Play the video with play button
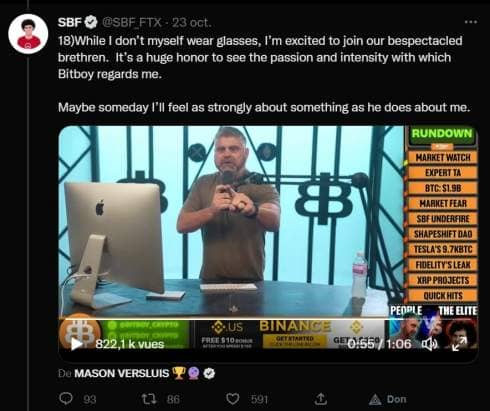Screen dimensions: 490x411 click(x=77, y=344)
